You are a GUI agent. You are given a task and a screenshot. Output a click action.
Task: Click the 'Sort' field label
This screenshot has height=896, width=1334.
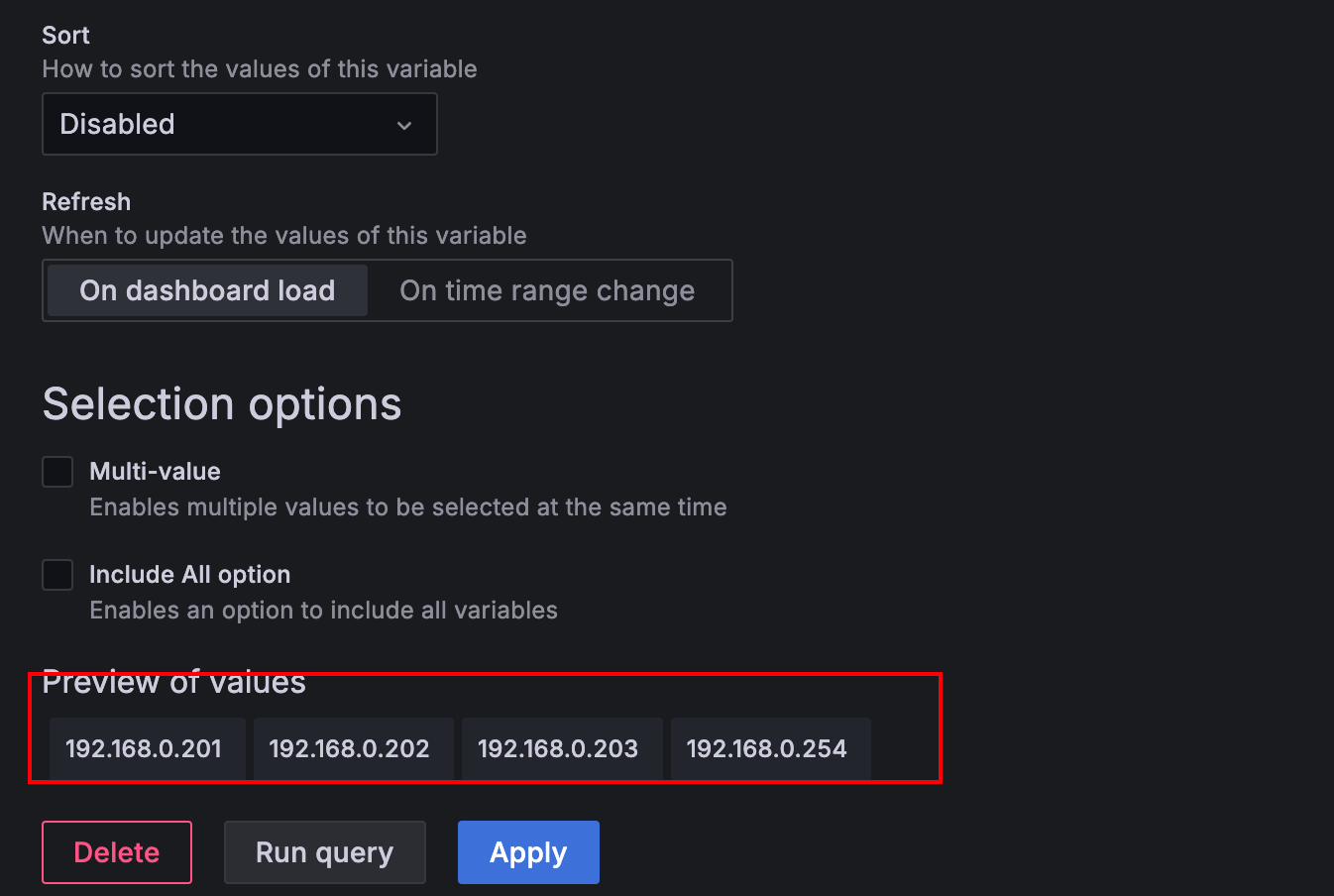65,36
